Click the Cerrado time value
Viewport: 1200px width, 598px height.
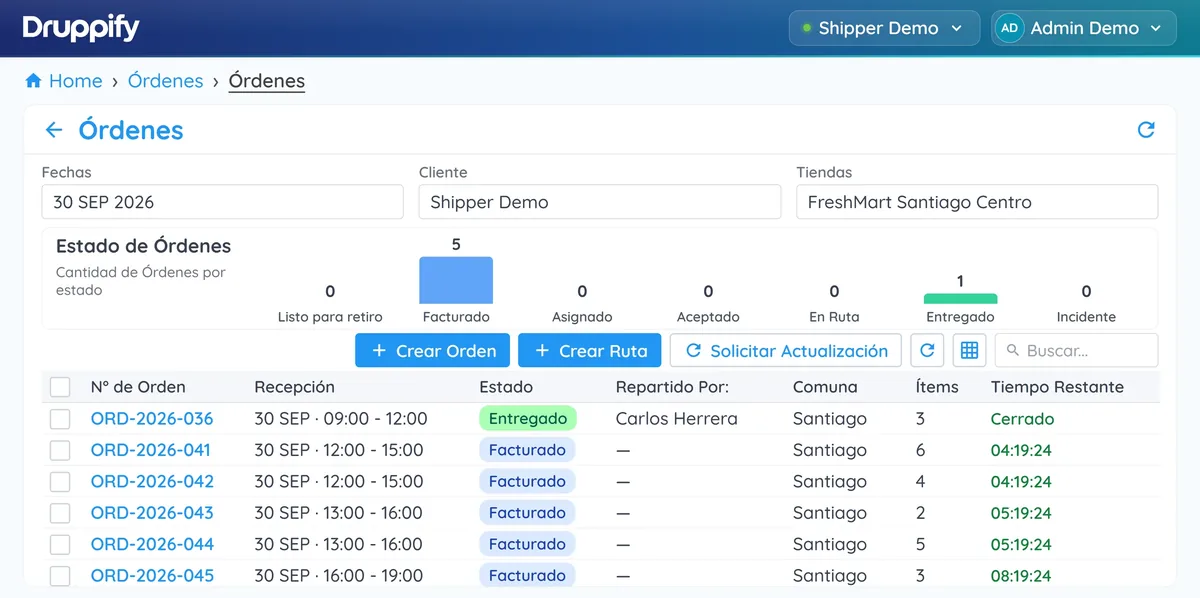(x=1022, y=419)
